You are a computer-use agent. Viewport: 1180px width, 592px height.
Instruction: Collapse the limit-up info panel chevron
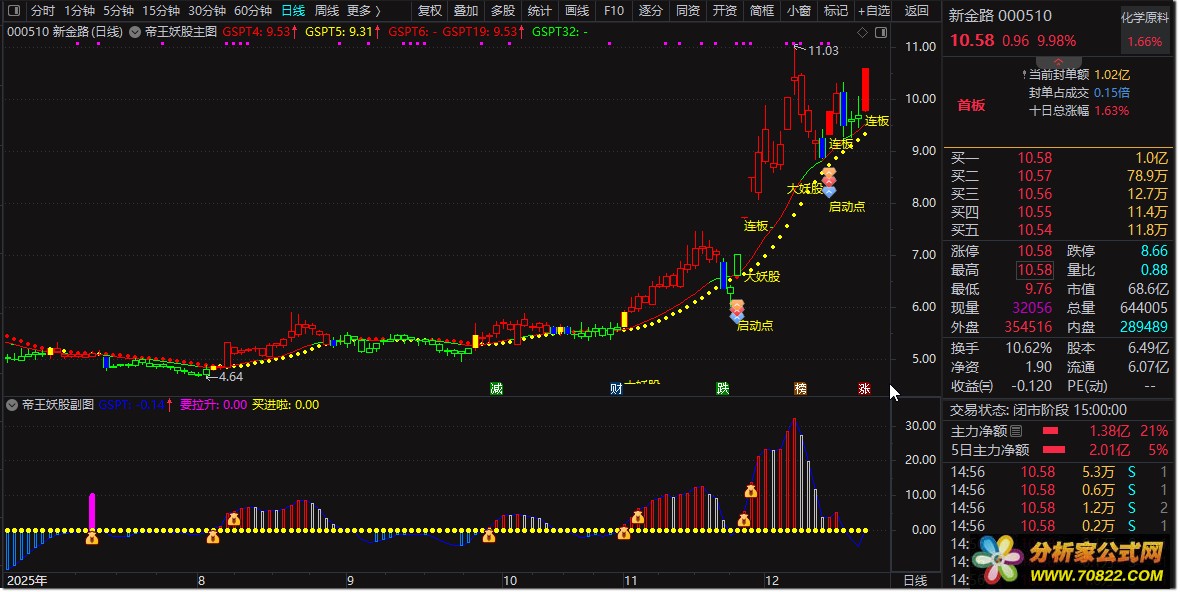pos(1058,62)
